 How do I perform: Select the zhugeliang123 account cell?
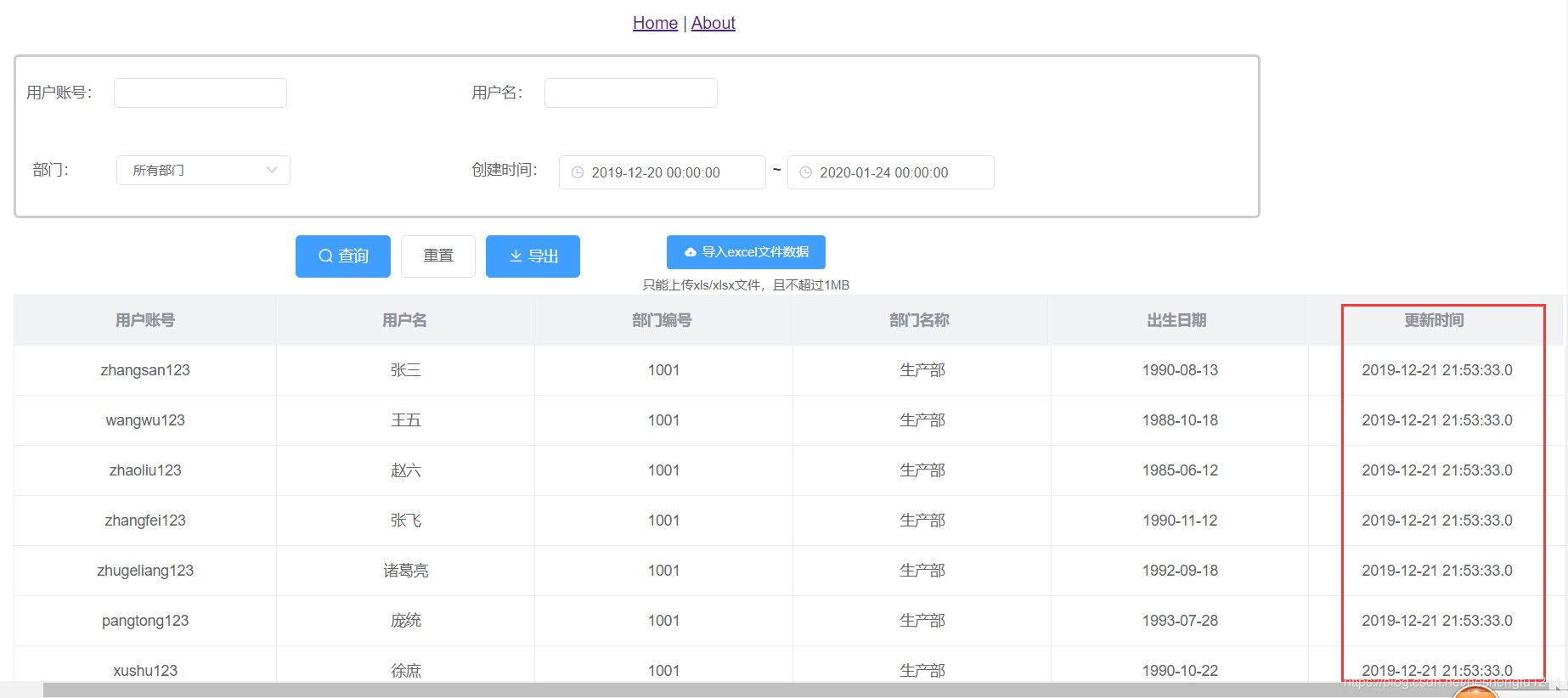[x=145, y=571]
